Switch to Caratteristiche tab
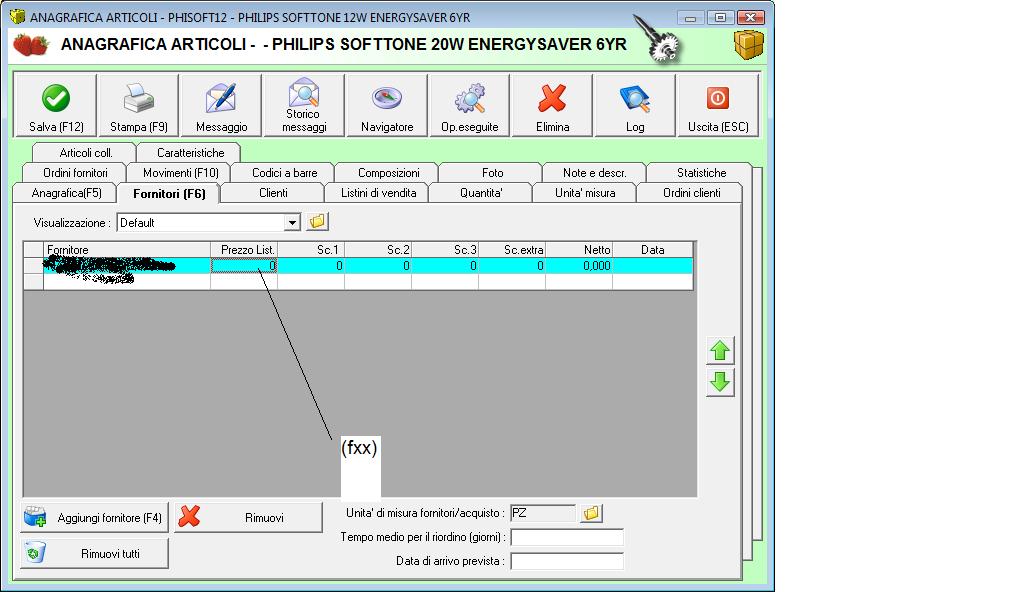Viewport: 1014px width, 592px height. click(190, 153)
